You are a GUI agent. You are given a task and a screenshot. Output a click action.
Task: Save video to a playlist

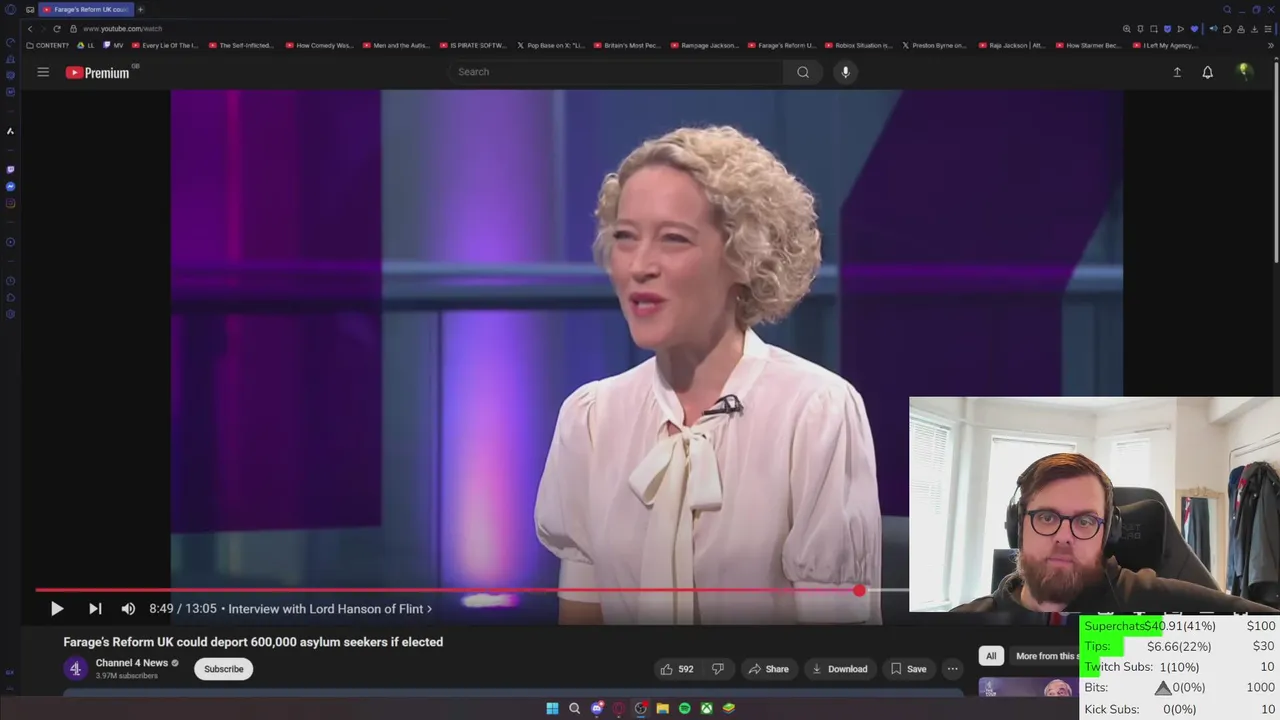[908, 669]
